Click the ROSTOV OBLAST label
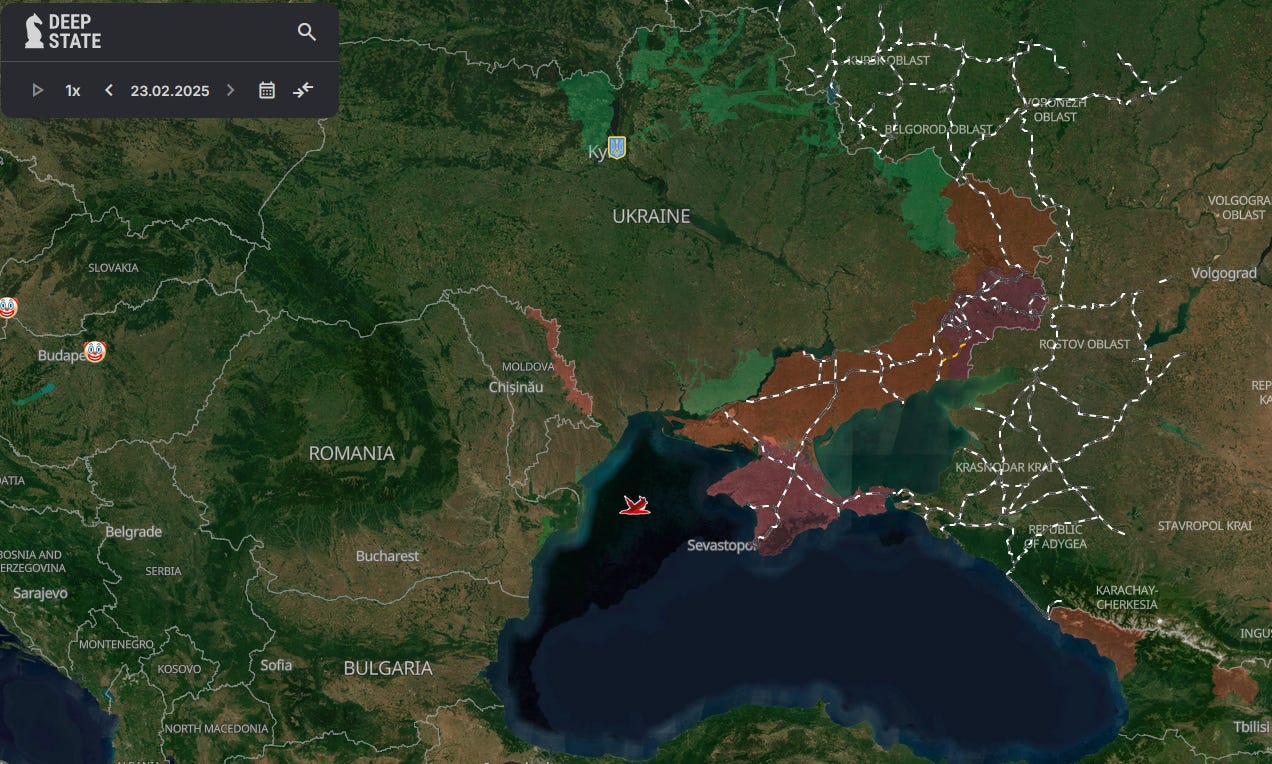Screen dimensions: 1272x764 point(1084,344)
